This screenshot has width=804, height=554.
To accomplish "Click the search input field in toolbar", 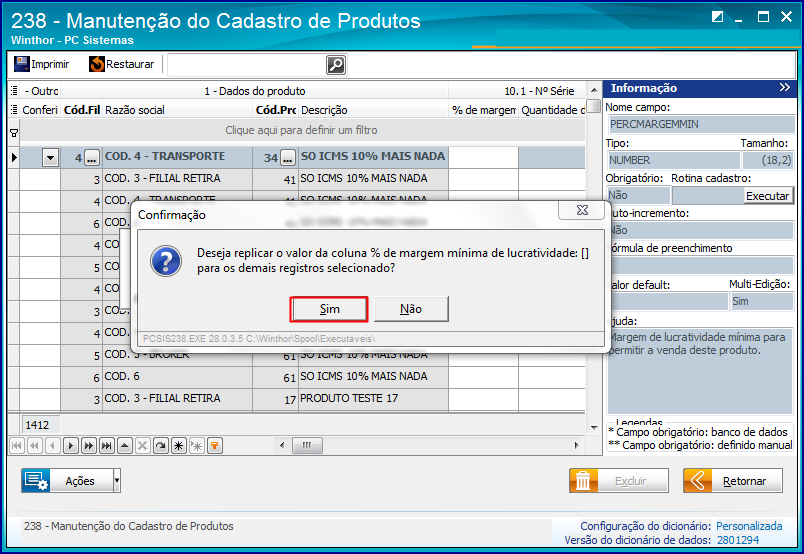I will tap(247, 65).
